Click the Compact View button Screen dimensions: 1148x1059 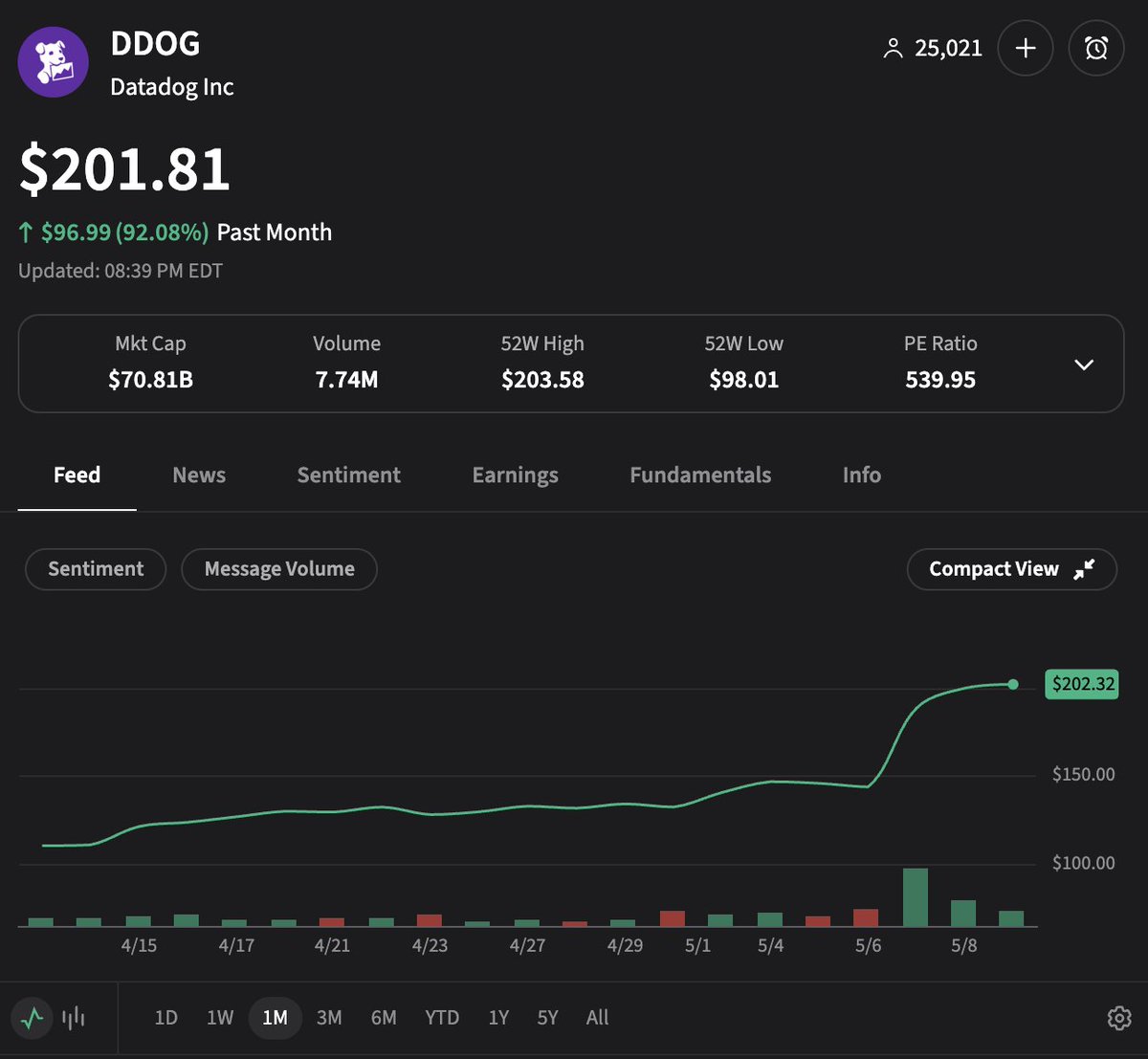click(1012, 569)
